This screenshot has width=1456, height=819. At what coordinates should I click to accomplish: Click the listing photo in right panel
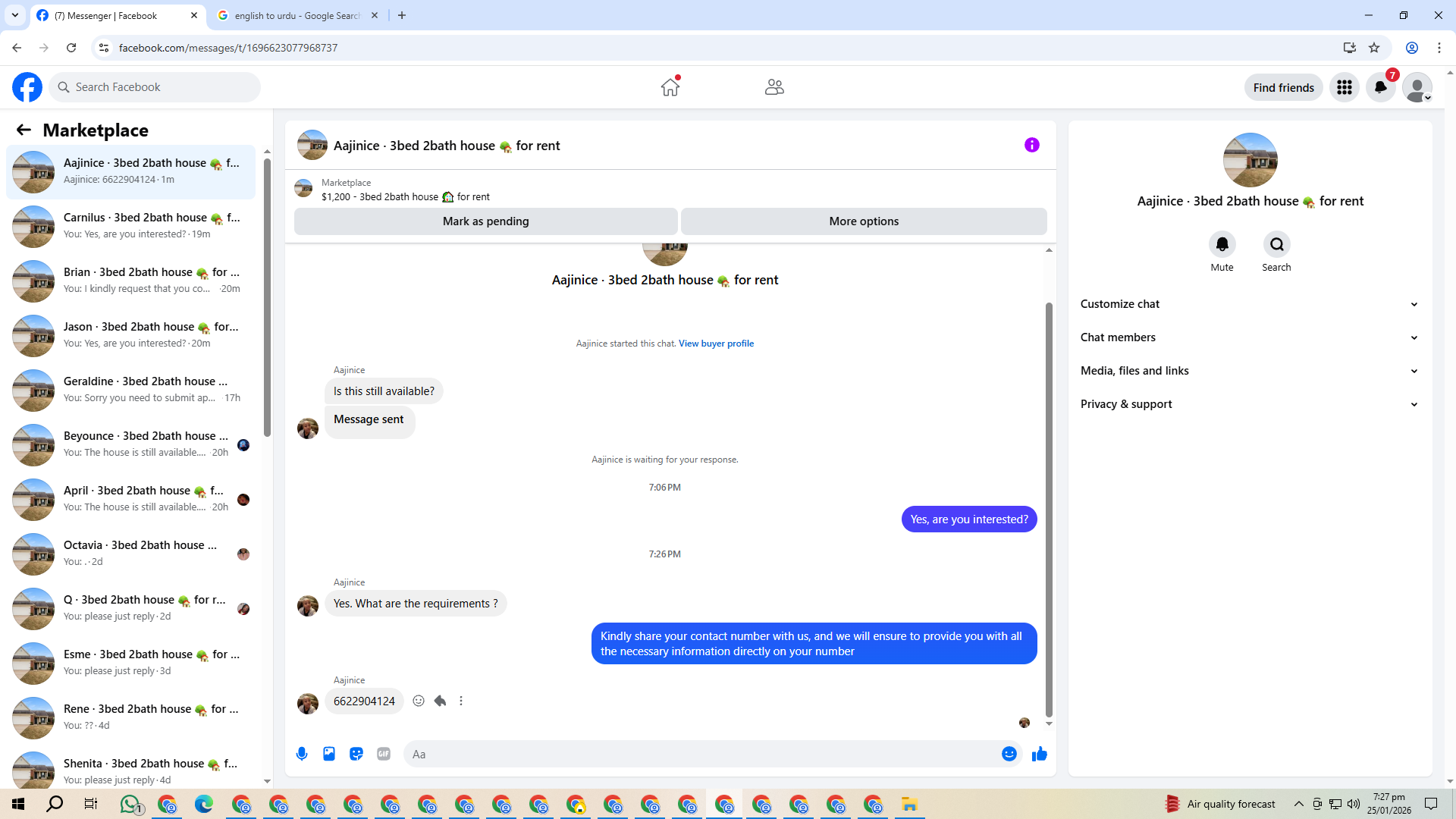1250,160
